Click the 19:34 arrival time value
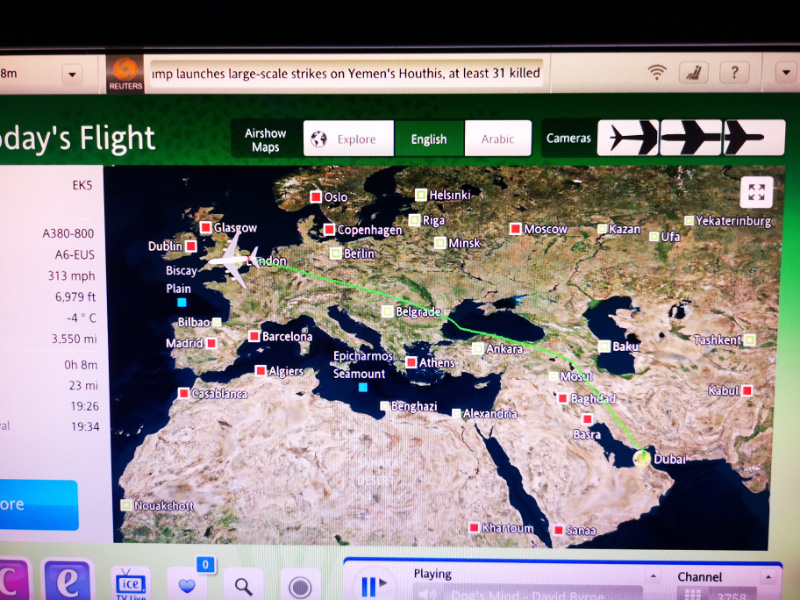Screen dimensions: 800x600 point(85,427)
